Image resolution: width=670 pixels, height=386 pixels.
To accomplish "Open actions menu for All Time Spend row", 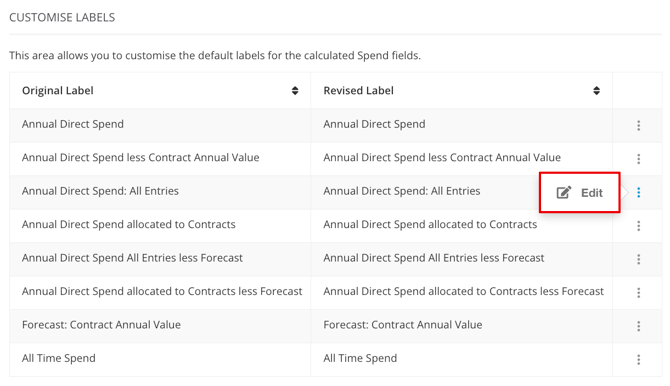I will click(x=638, y=359).
